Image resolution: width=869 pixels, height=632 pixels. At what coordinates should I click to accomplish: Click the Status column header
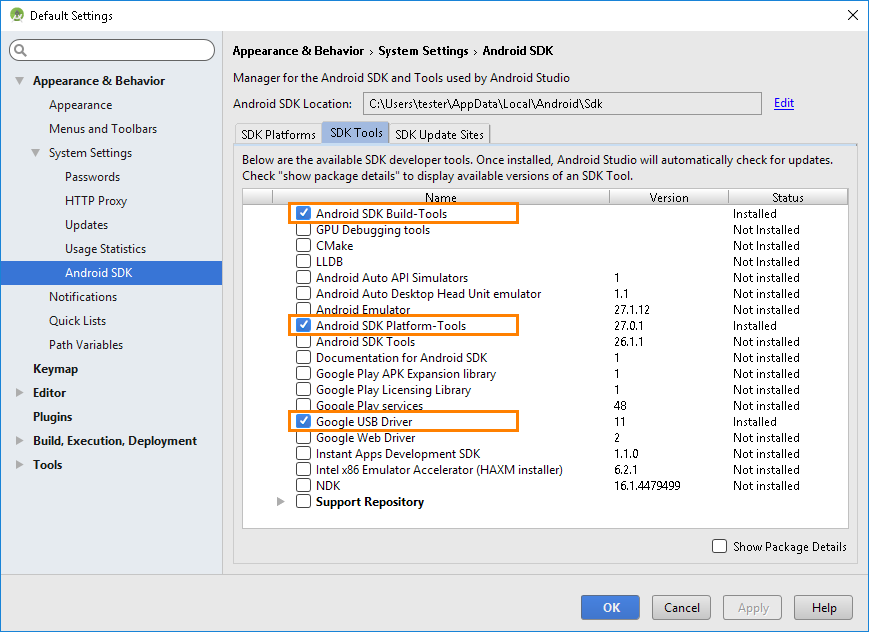[x=788, y=197]
